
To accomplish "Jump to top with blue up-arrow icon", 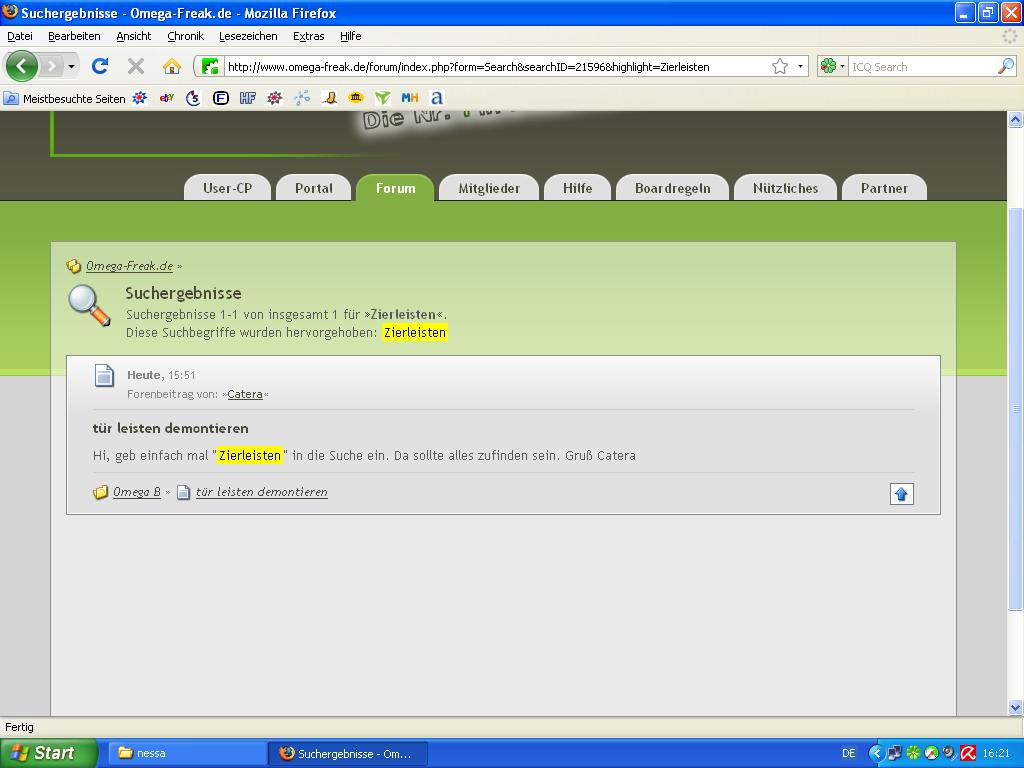I will (901, 494).
